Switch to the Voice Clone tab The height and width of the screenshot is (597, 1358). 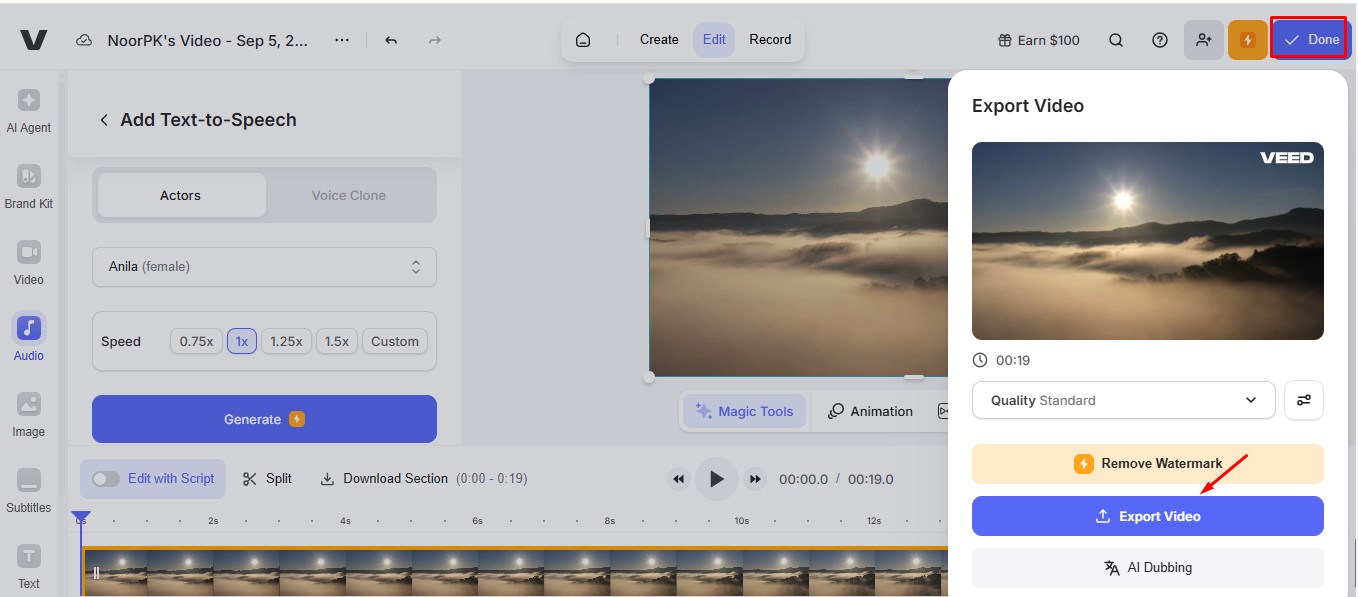(x=348, y=195)
